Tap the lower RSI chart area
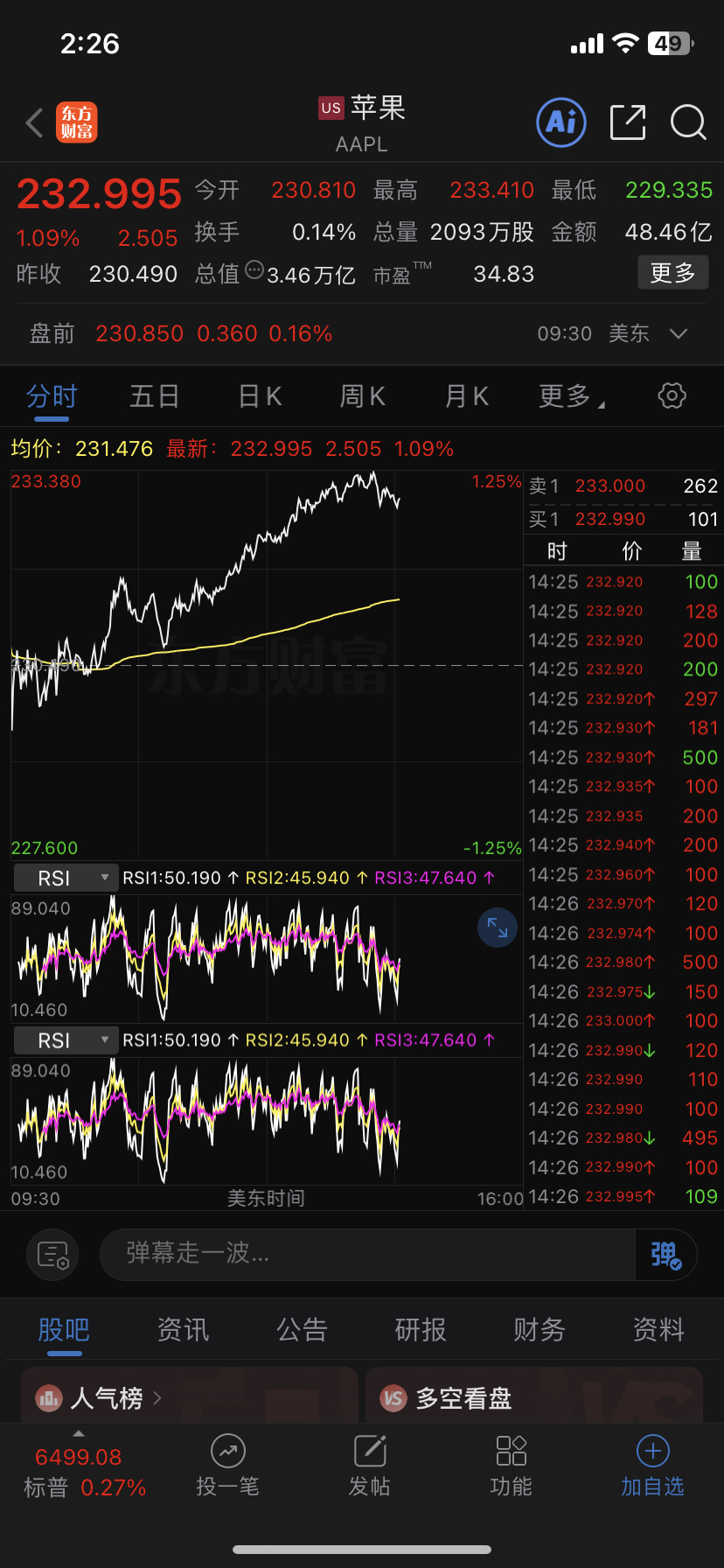 [267, 1120]
